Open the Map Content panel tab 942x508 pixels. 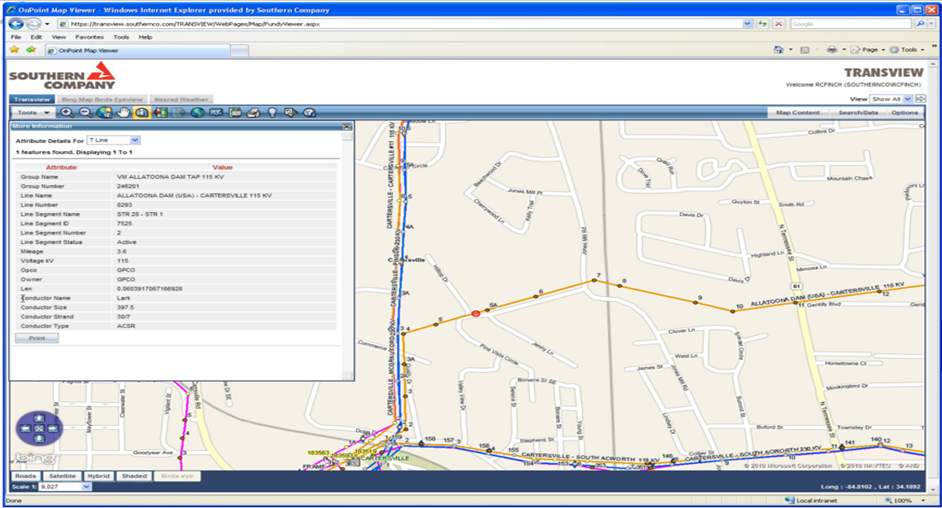(797, 112)
